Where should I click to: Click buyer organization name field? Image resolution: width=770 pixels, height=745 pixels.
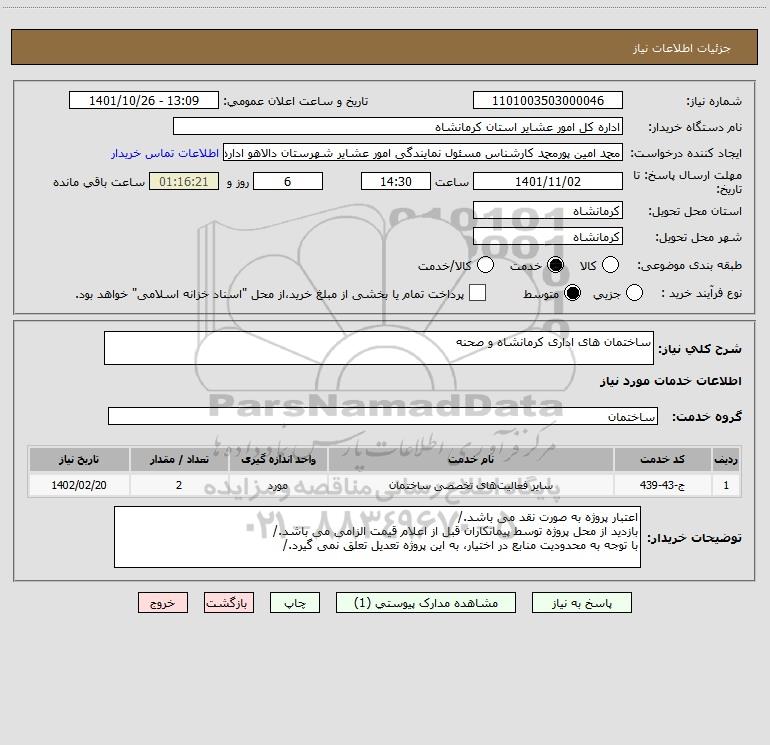pyautogui.click(x=398, y=127)
